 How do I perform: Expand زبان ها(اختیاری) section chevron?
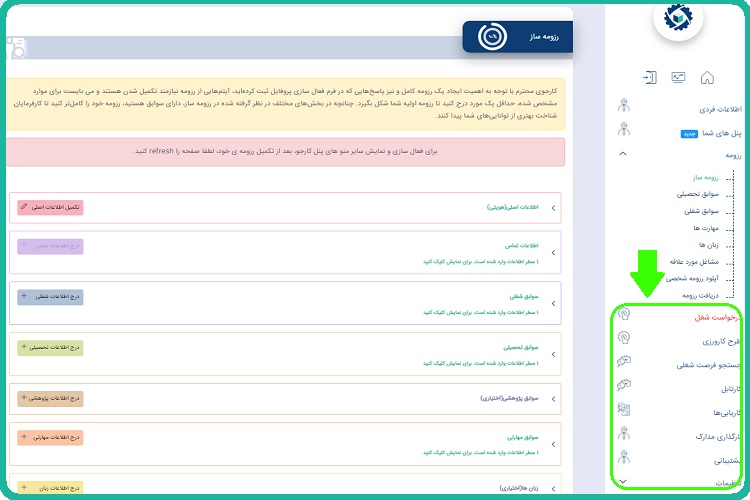[553, 489]
